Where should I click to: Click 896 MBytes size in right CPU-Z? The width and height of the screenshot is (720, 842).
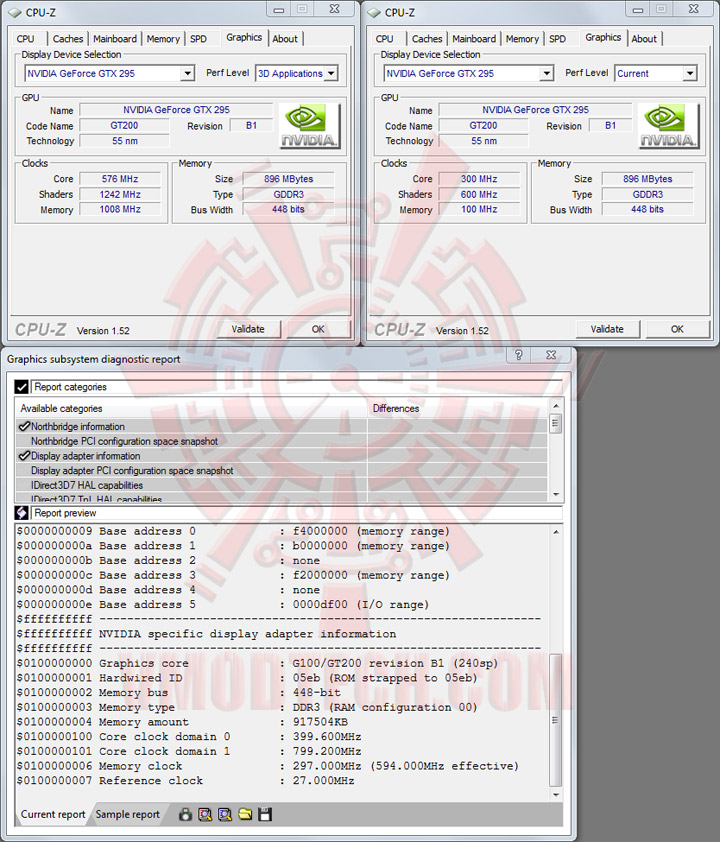click(x=648, y=179)
